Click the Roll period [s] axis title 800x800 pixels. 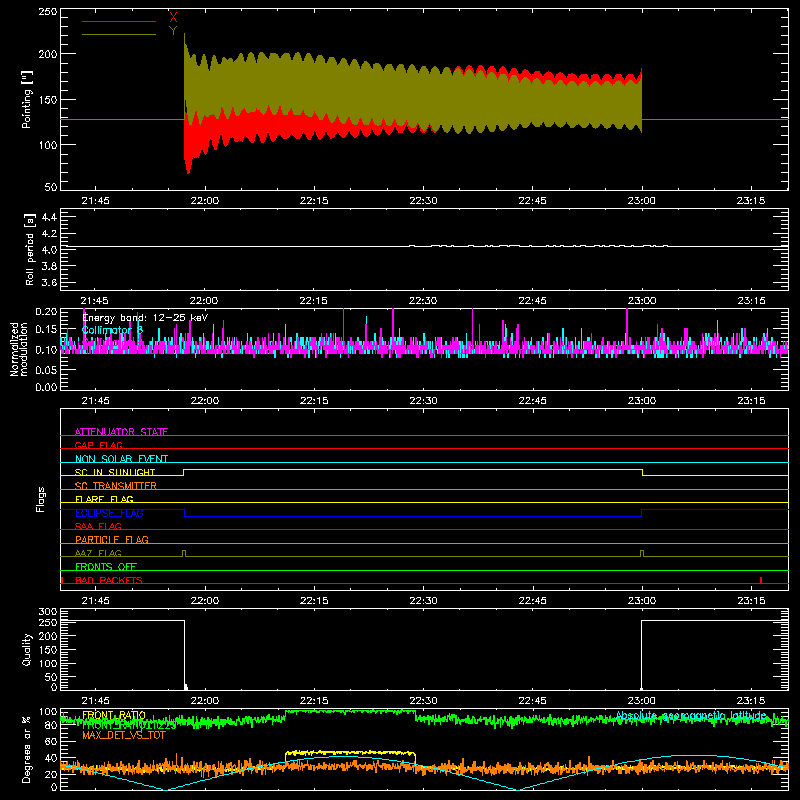[29, 249]
